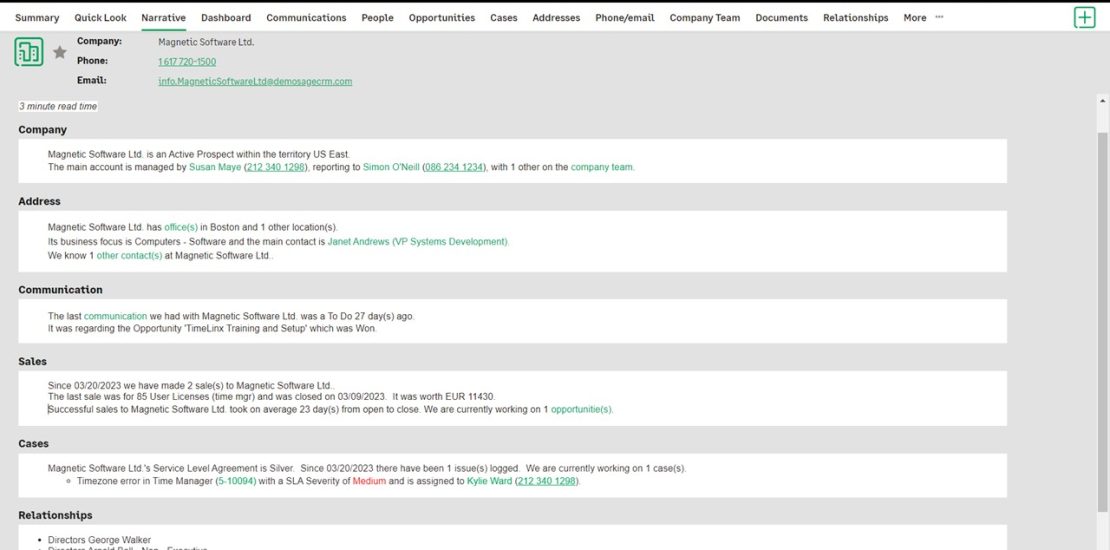Click the opportunitie(s) link in Sales
This screenshot has width=1110, height=550.
click(x=581, y=409)
